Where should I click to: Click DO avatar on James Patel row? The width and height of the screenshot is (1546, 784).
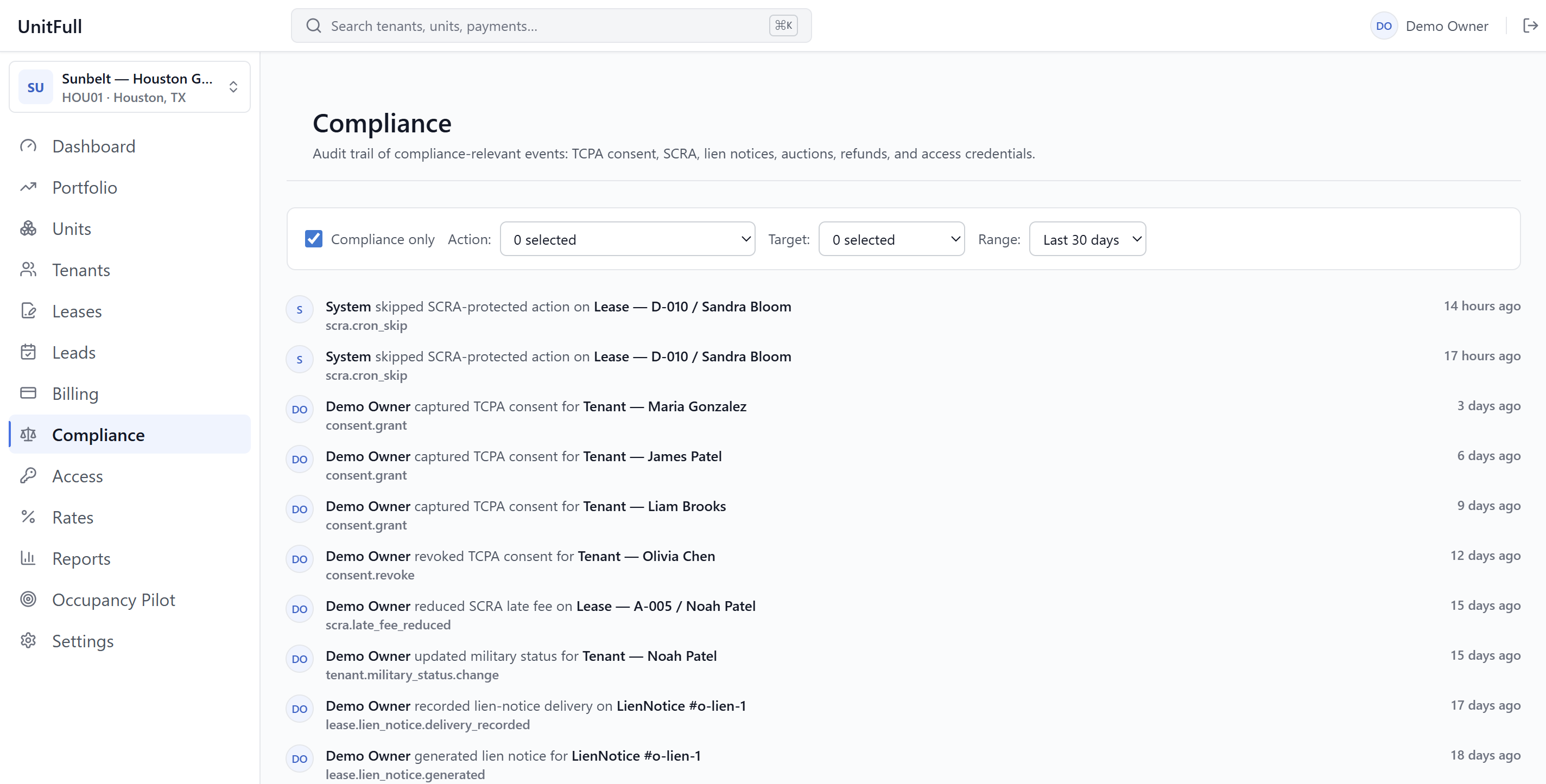click(x=300, y=460)
